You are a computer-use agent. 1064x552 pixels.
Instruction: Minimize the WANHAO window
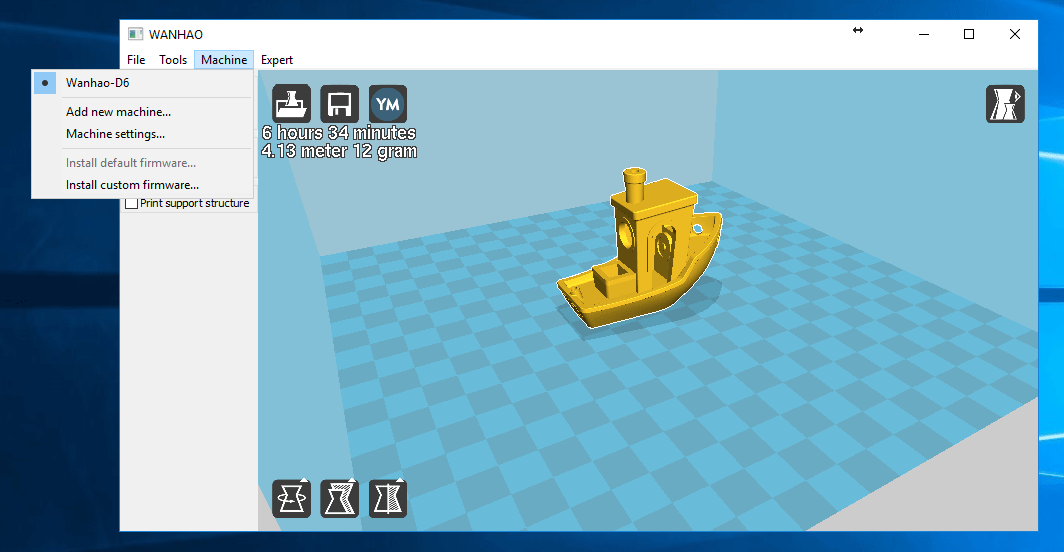point(924,34)
